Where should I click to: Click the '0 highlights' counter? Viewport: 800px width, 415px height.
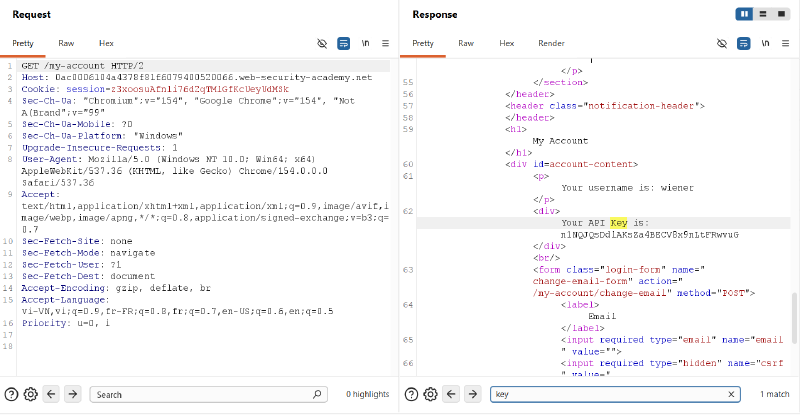pyautogui.click(x=367, y=394)
